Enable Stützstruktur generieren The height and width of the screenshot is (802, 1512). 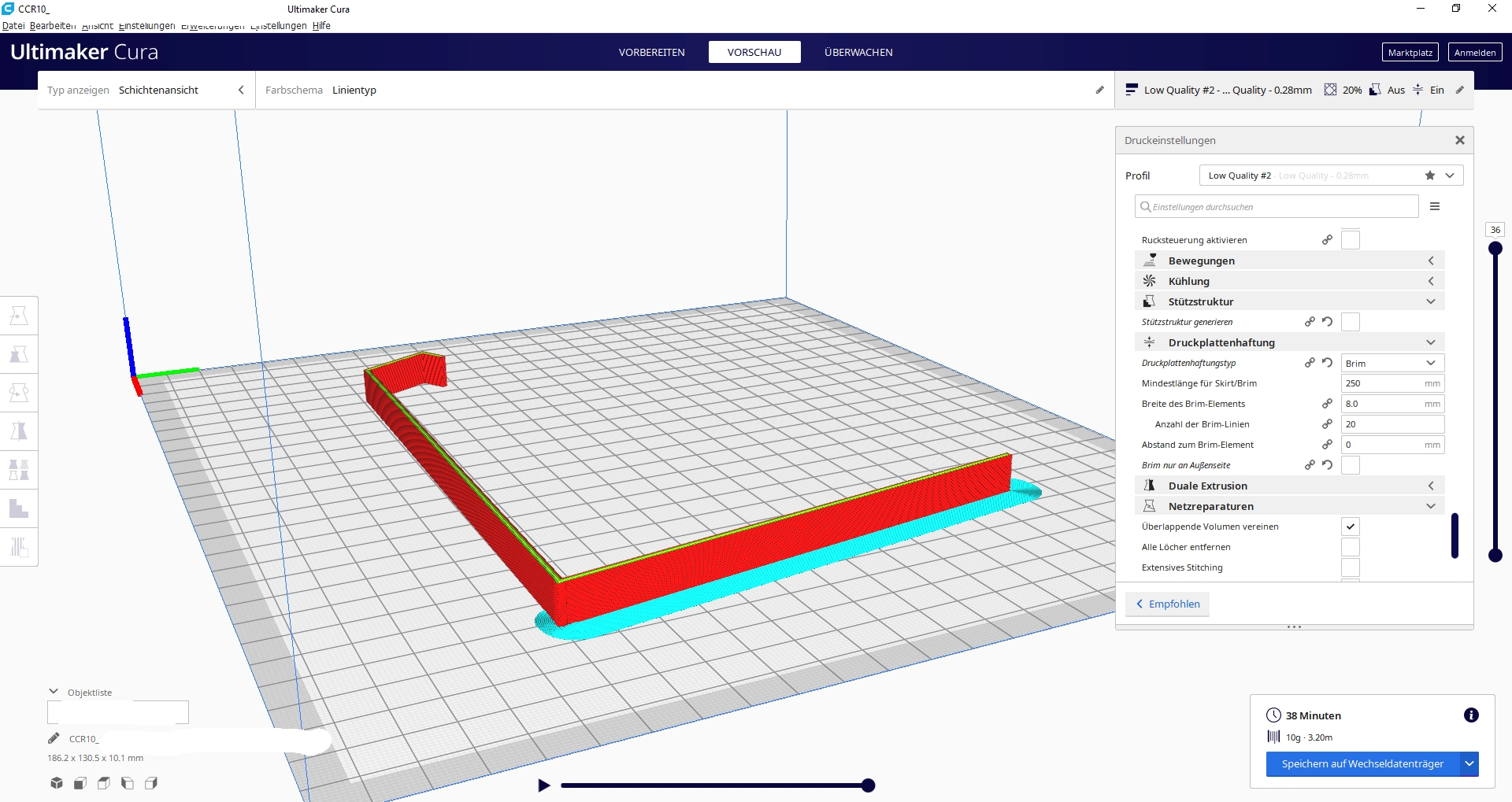pos(1351,322)
